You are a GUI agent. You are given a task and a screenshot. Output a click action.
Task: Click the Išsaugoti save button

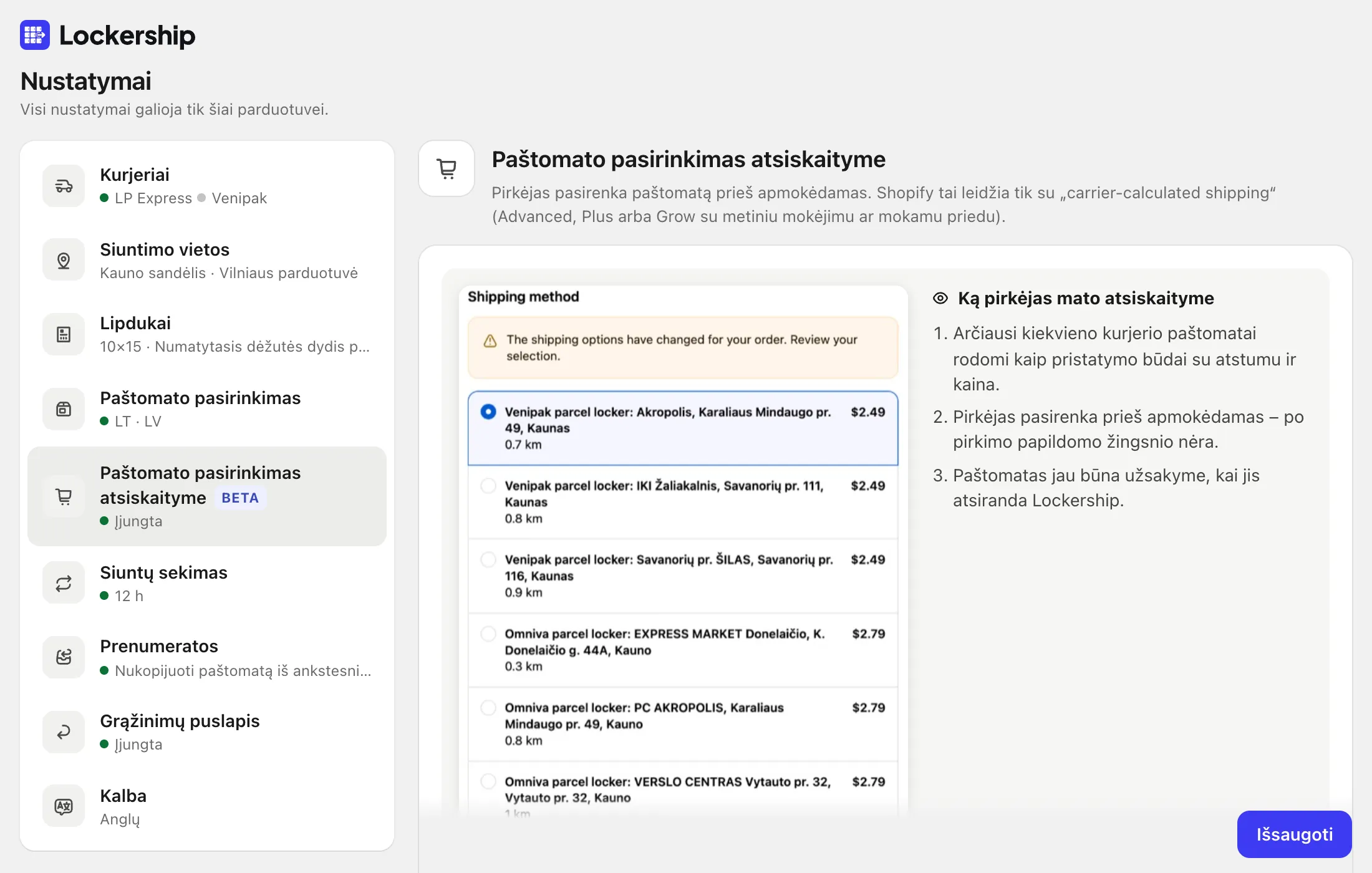point(1294,834)
